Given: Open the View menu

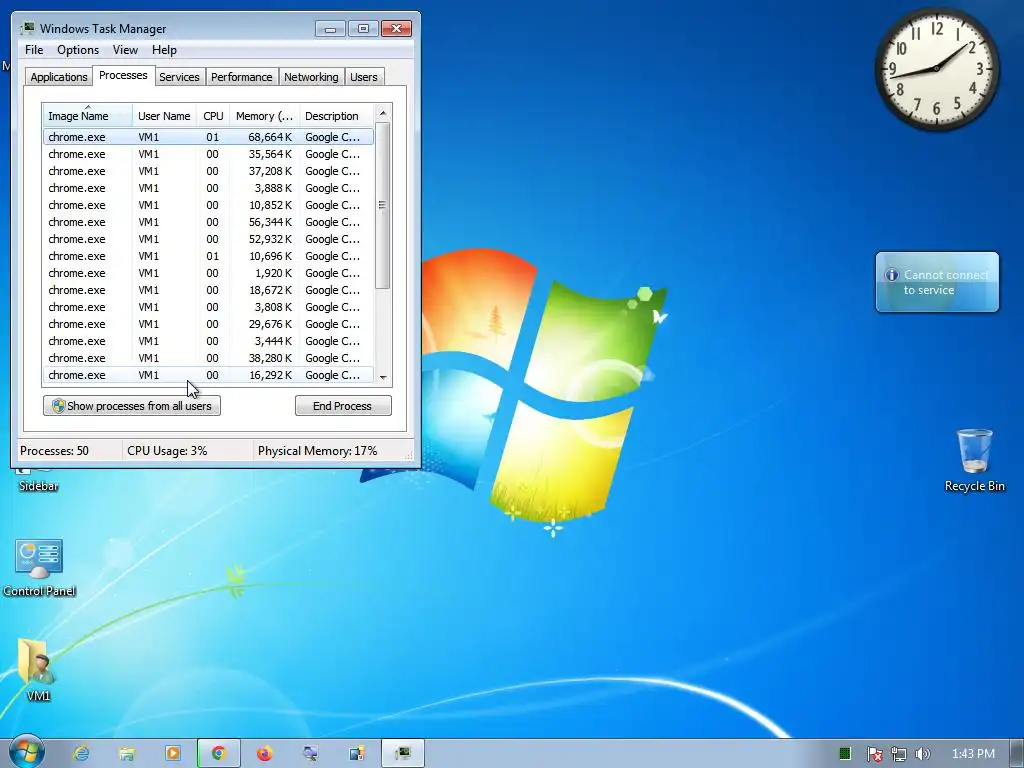Looking at the screenshot, I should click(x=125, y=50).
